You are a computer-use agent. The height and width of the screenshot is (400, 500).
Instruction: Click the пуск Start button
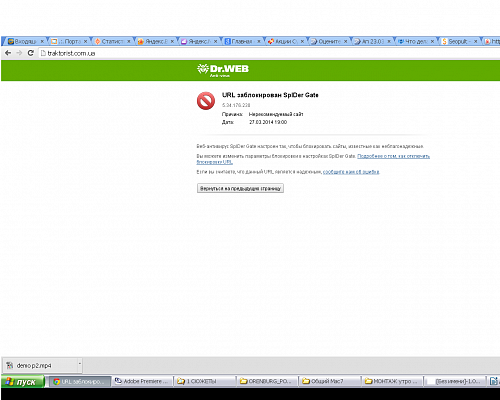[x=23, y=382]
